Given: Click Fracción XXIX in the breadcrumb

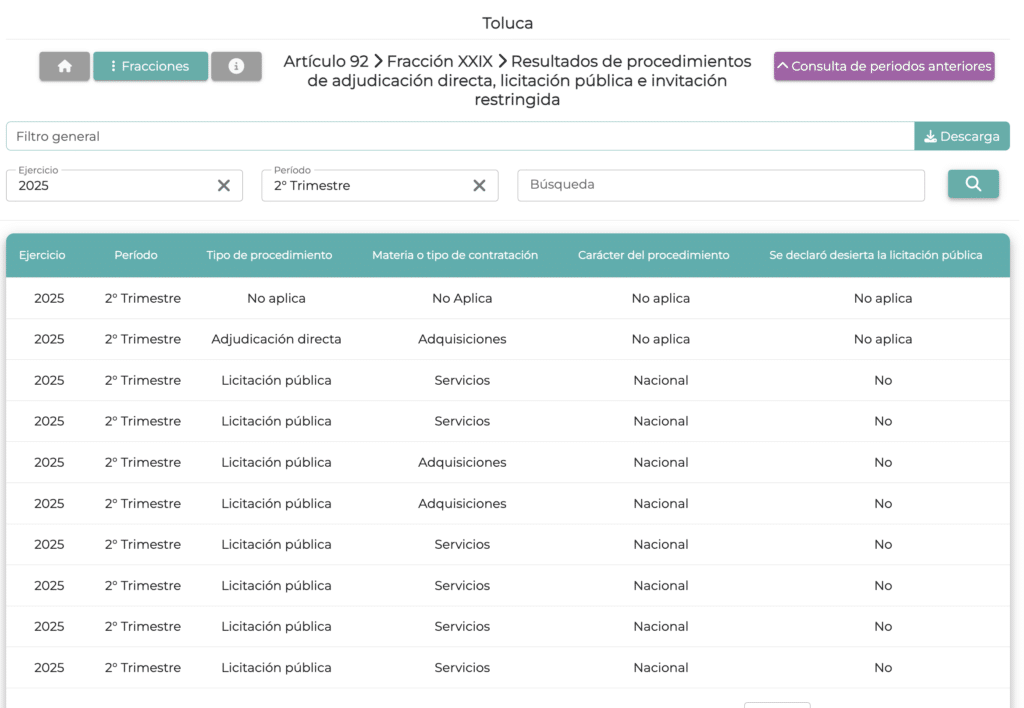Looking at the screenshot, I should [x=439, y=61].
